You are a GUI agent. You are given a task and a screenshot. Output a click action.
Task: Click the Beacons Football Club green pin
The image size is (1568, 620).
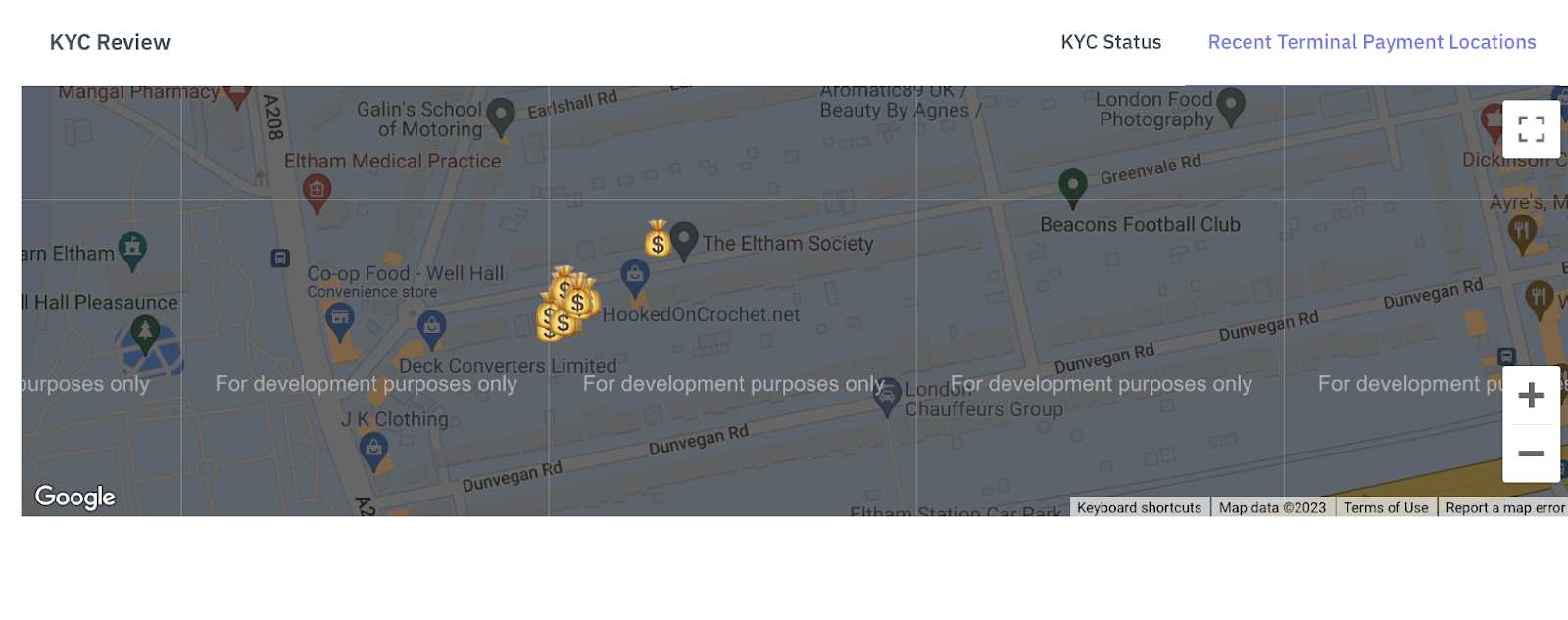point(1073,186)
